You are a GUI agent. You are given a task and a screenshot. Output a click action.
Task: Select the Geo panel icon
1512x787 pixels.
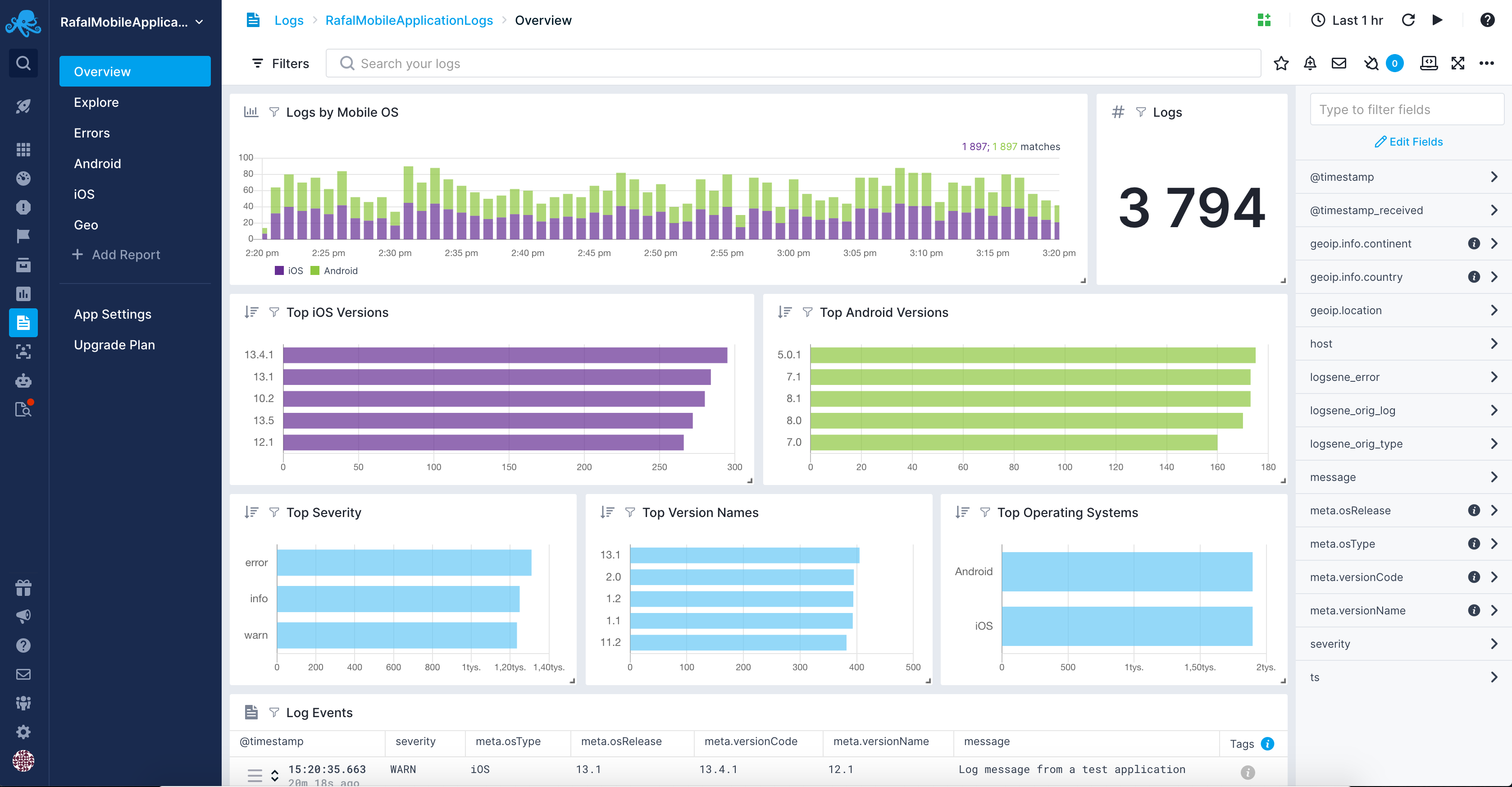coord(85,224)
